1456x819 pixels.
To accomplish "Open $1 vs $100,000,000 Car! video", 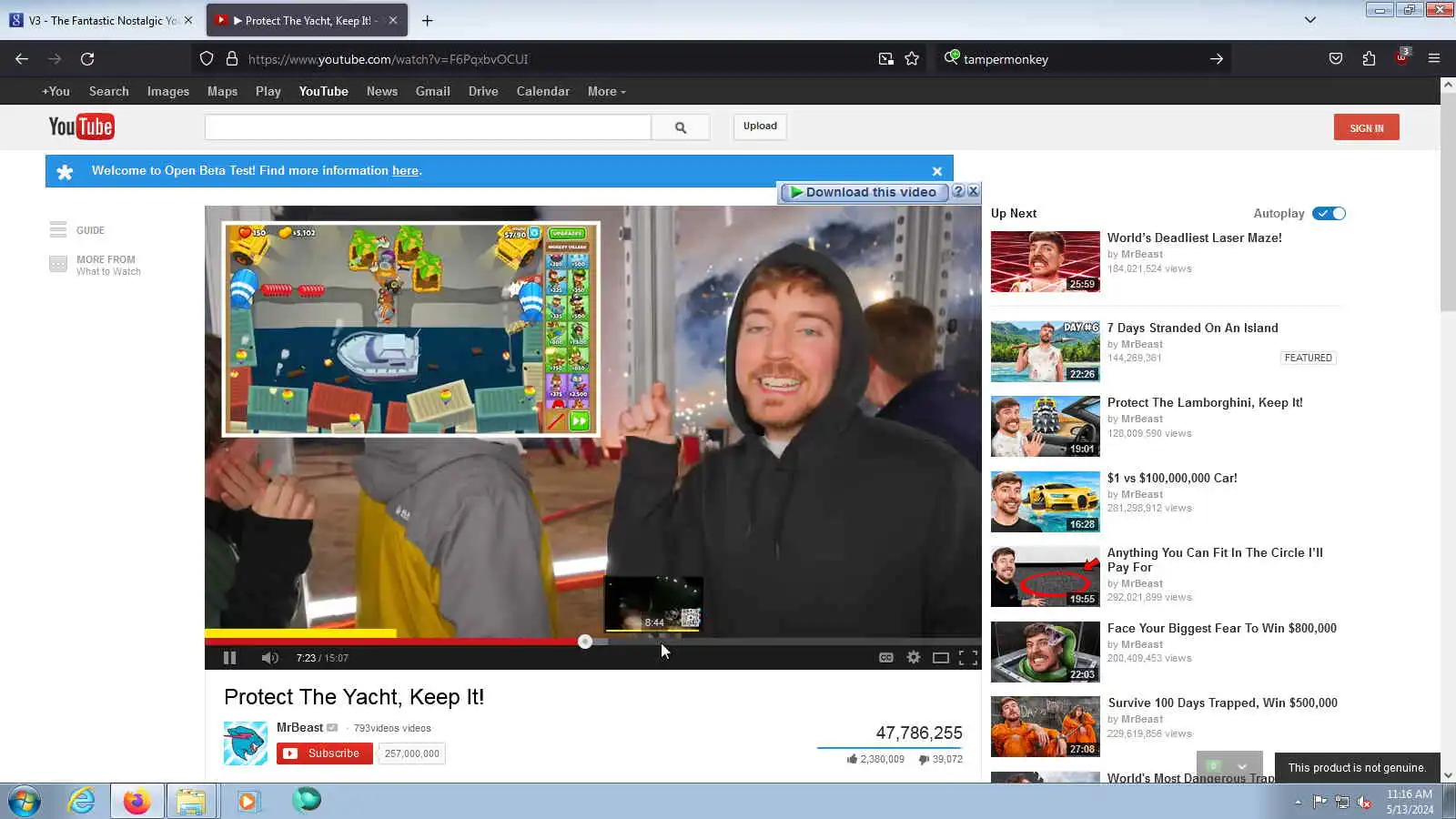I will click(x=1172, y=478).
